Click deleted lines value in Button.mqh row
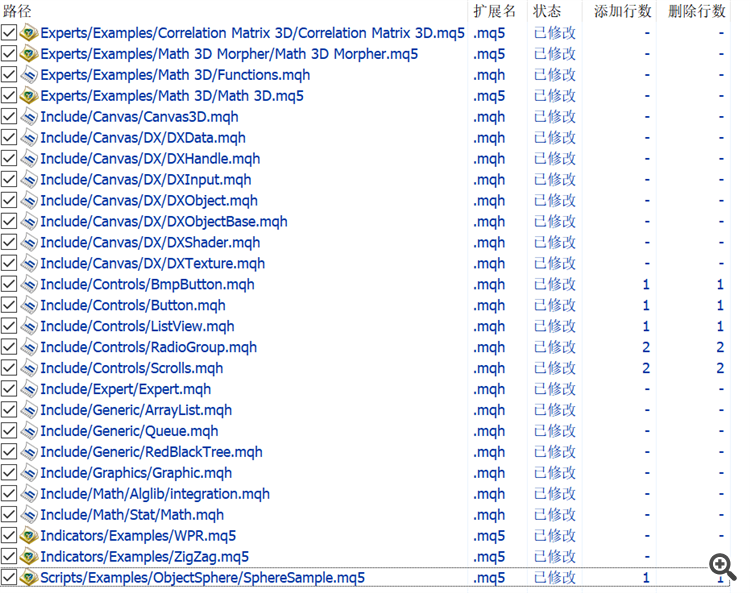 coord(720,305)
